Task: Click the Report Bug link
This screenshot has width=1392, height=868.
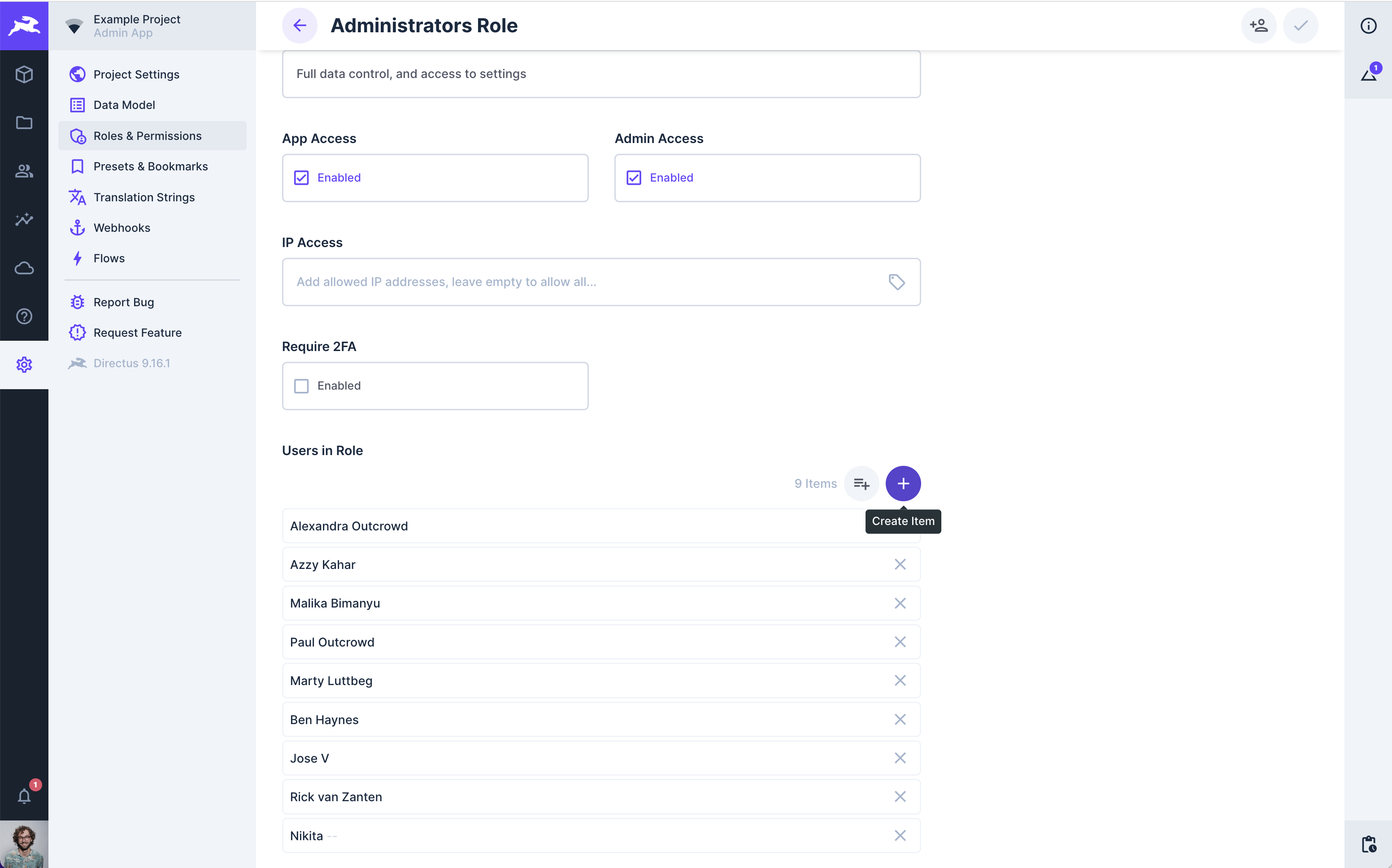Action: tap(123, 301)
